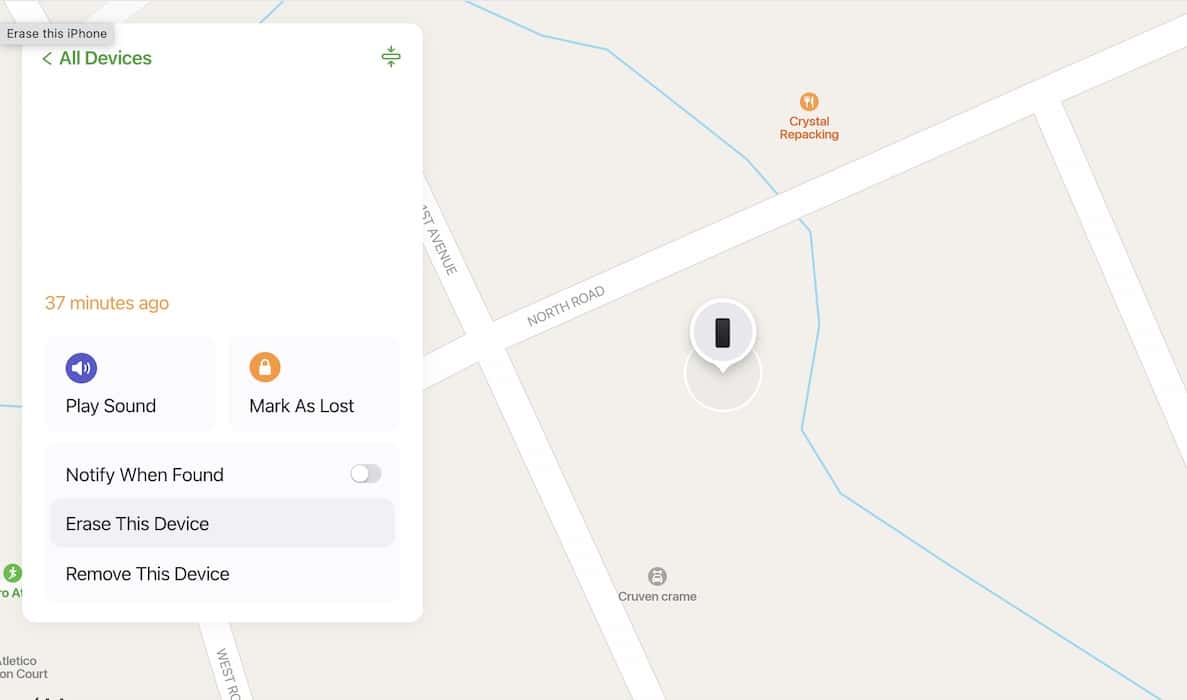The image size is (1187, 700).
Task: Click the Cruven crame place label
Action: pos(657,596)
